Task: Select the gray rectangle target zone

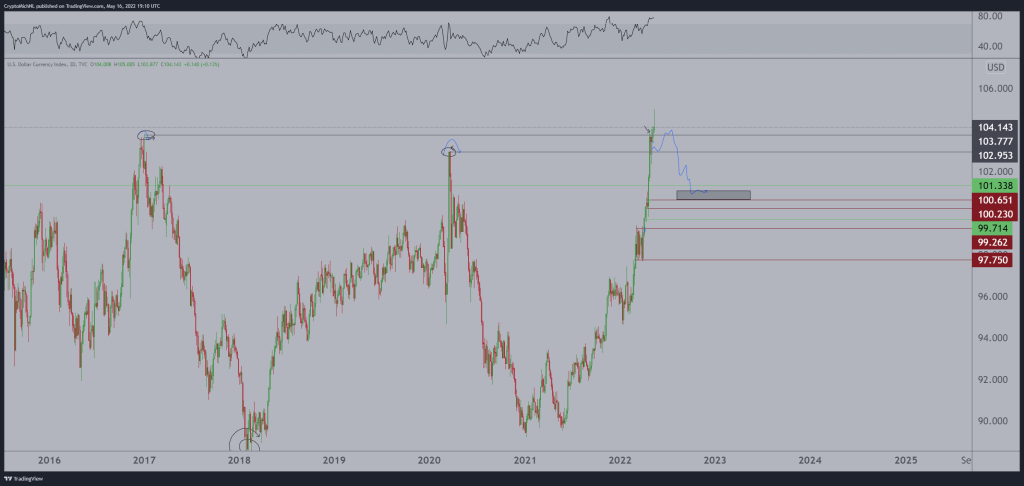Action: 713,194
